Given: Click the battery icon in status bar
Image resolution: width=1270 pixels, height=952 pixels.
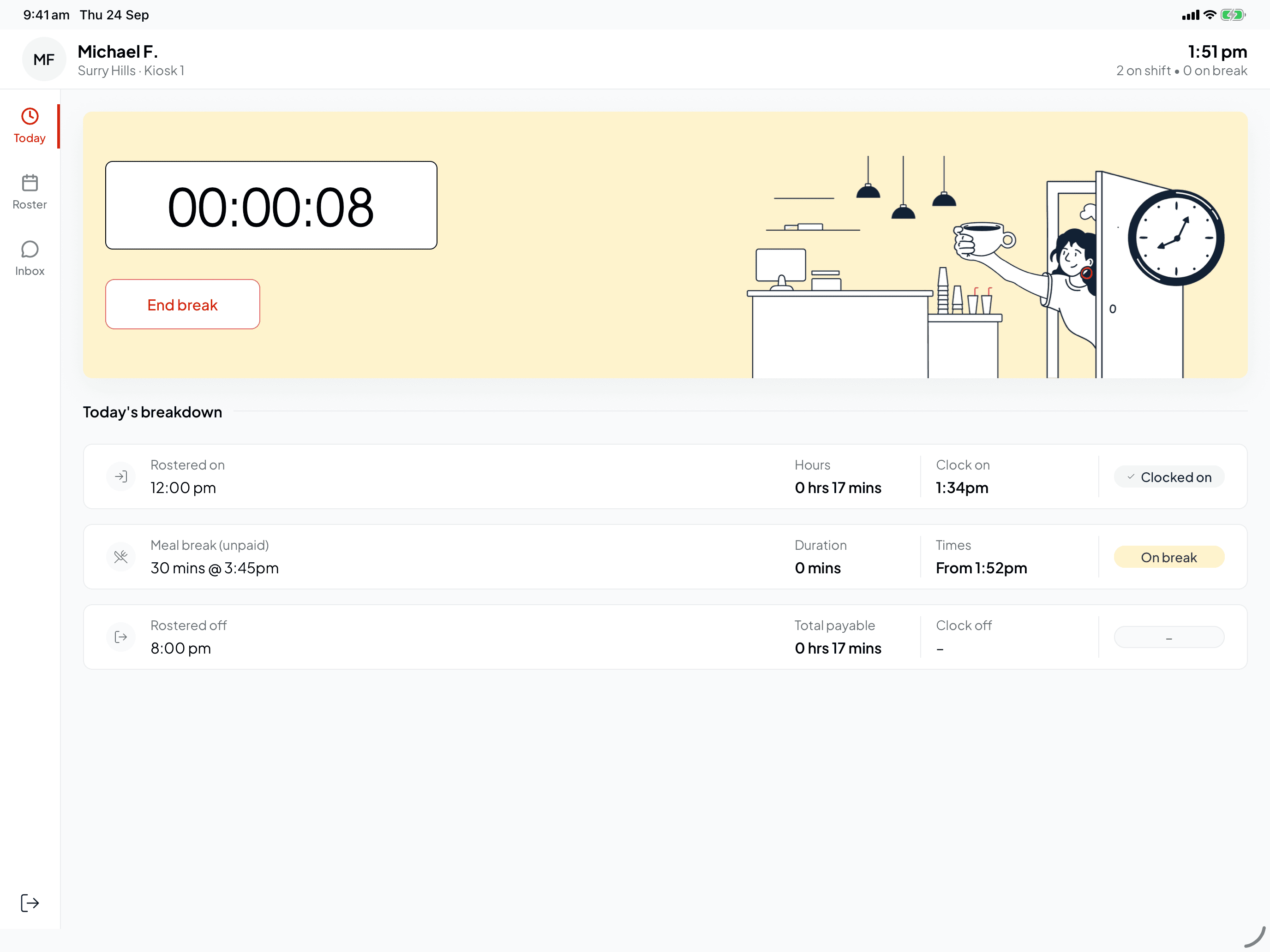Looking at the screenshot, I should tap(1232, 15).
